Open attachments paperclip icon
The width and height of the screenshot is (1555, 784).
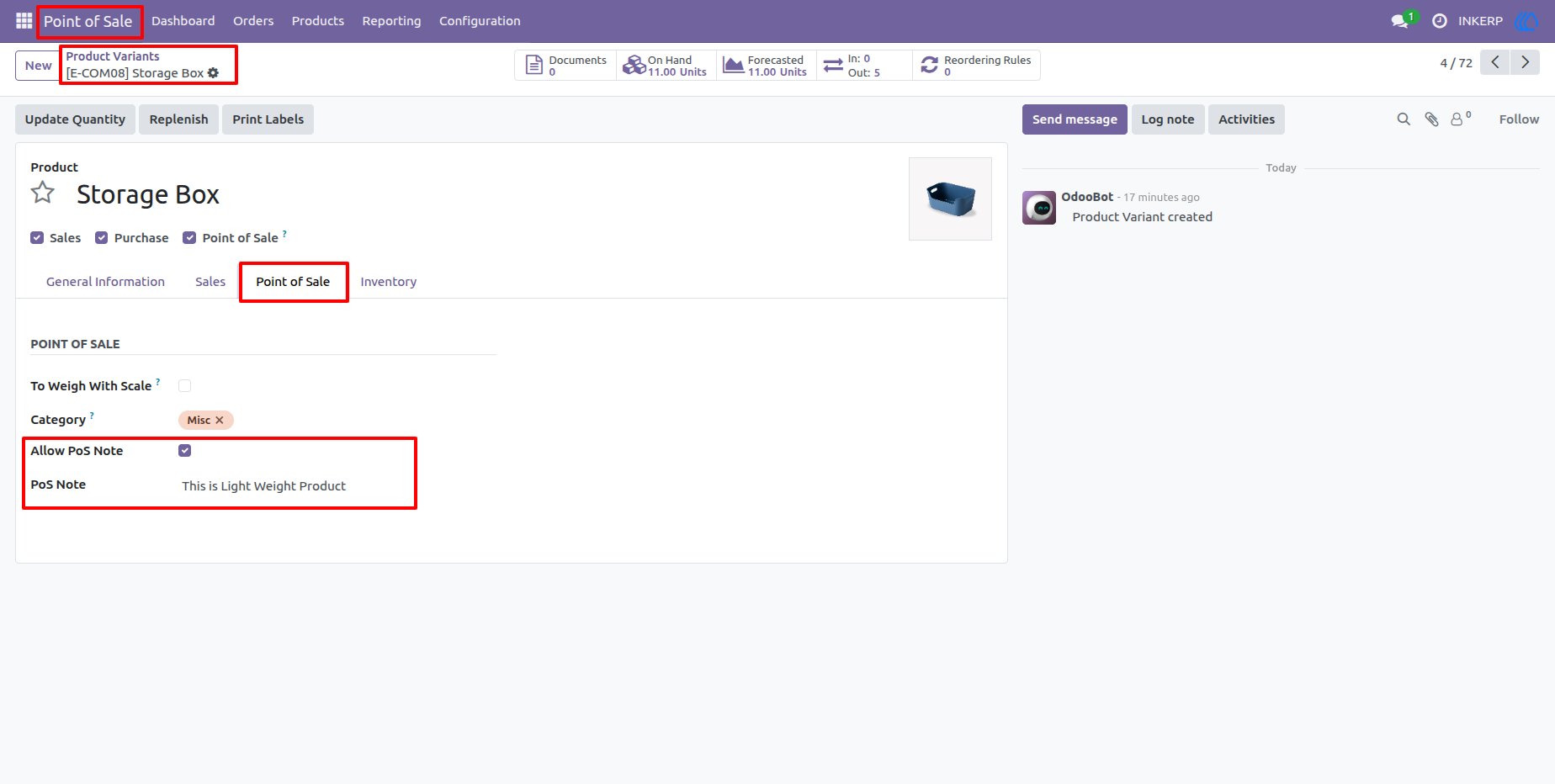point(1431,119)
